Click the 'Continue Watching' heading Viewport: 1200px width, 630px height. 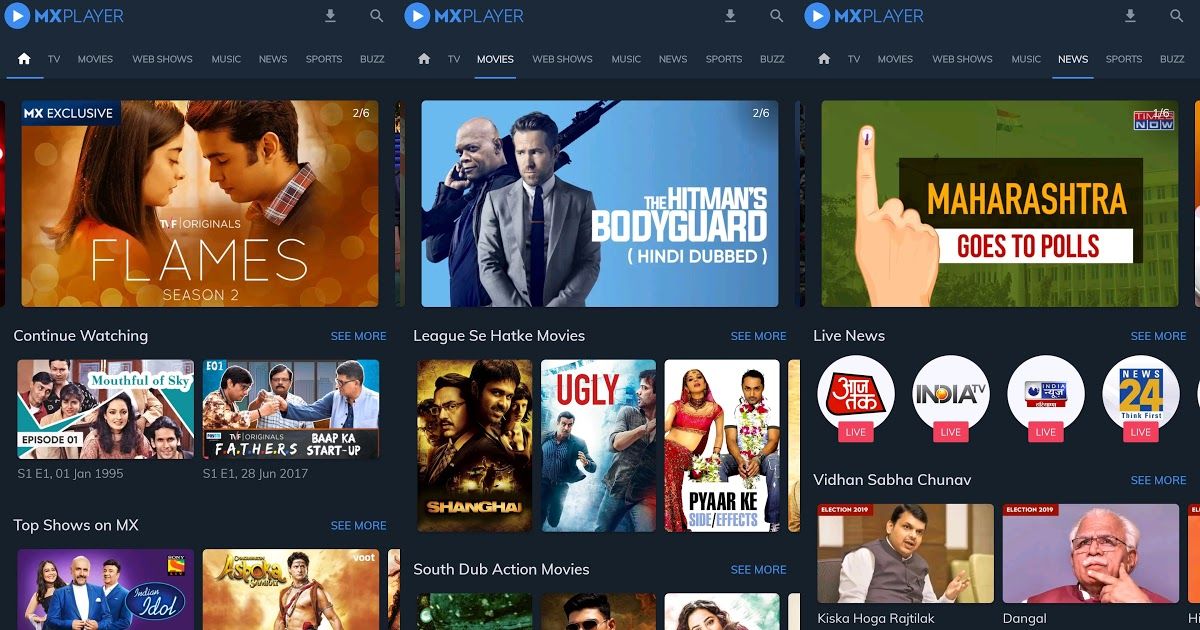(81, 336)
